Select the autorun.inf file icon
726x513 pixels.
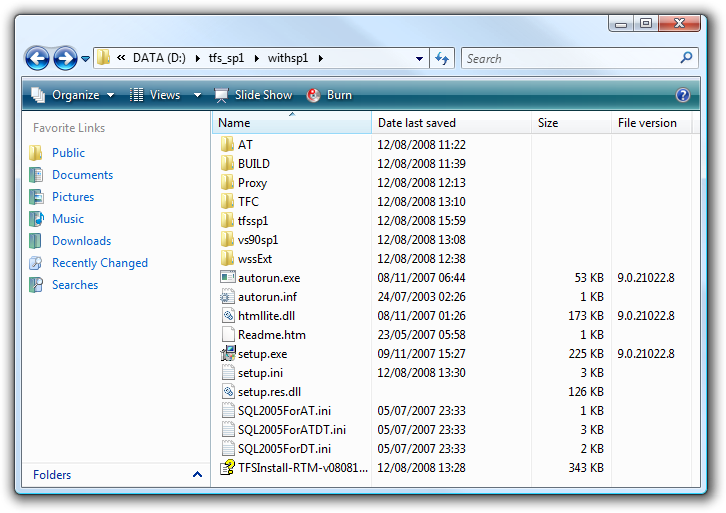click(x=227, y=296)
